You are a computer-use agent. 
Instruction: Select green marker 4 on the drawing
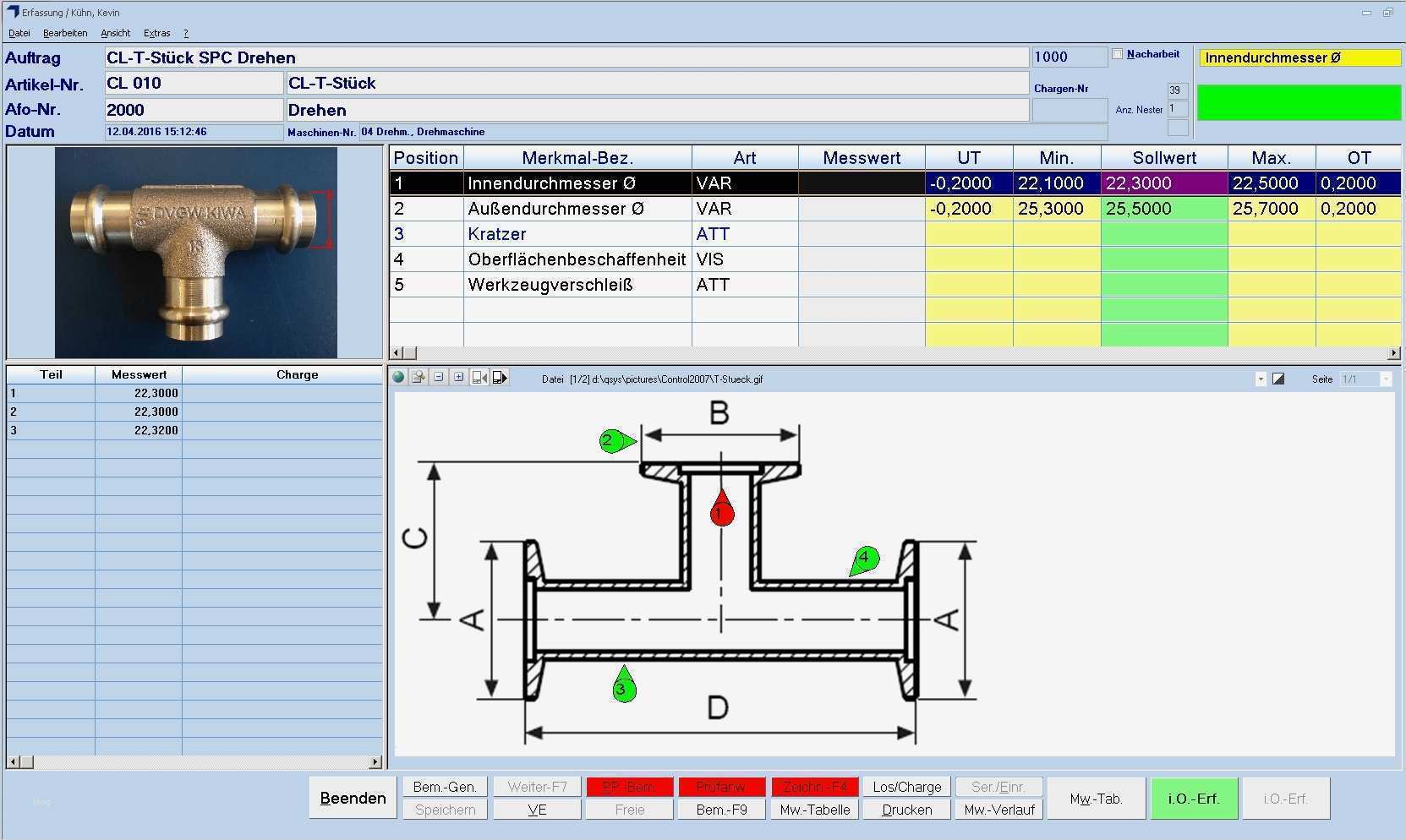tap(864, 559)
